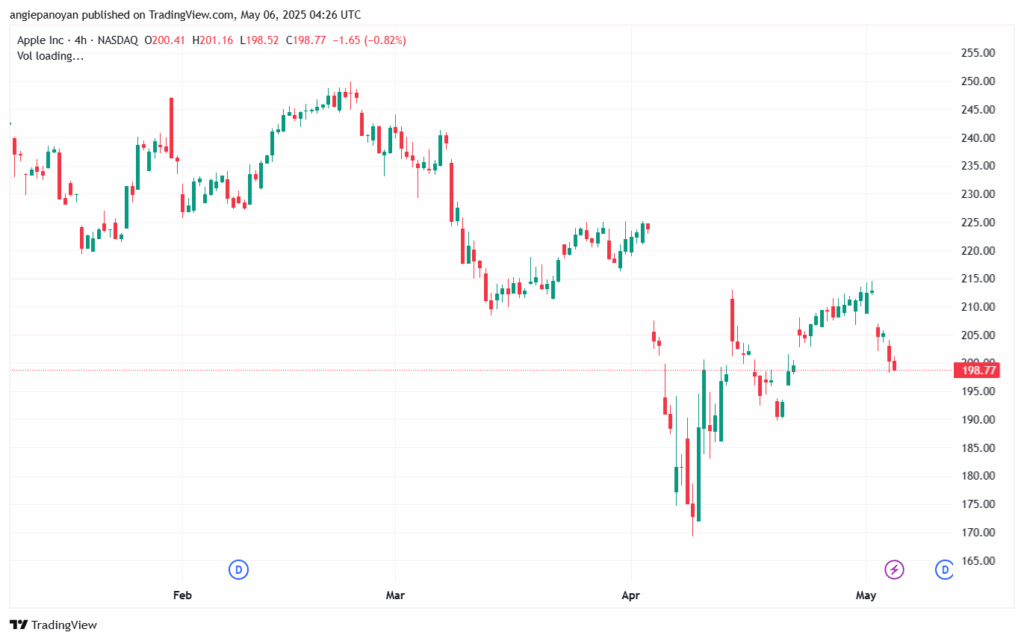Click the −1.65 (−0.82%) change value
Screen dimensions: 1024x641
[x=372, y=40]
